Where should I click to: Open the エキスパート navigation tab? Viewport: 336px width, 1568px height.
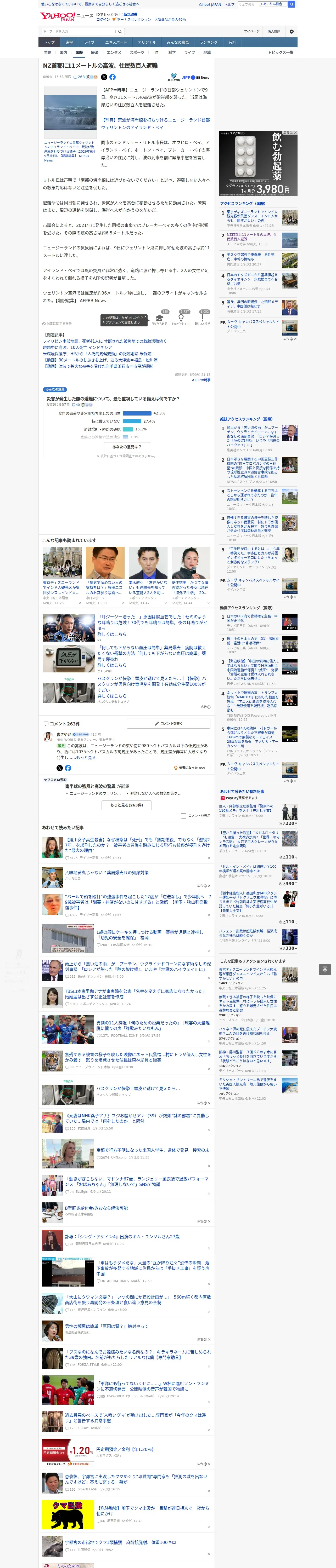pos(116,43)
